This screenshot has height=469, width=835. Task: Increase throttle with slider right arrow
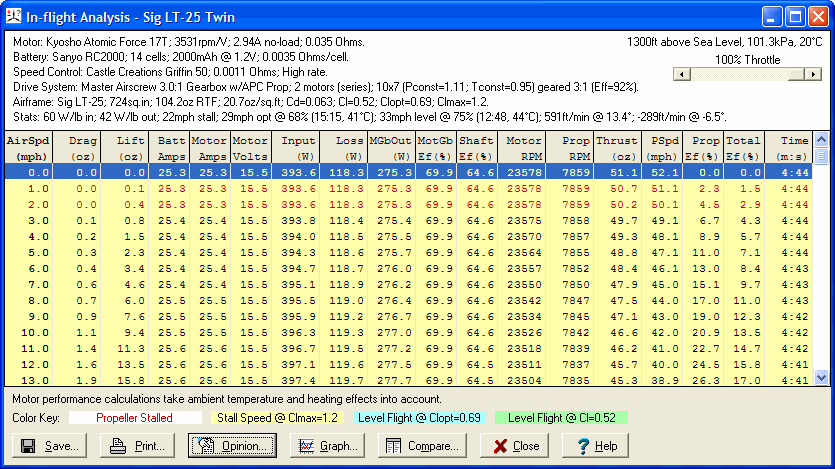pos(813,75)
